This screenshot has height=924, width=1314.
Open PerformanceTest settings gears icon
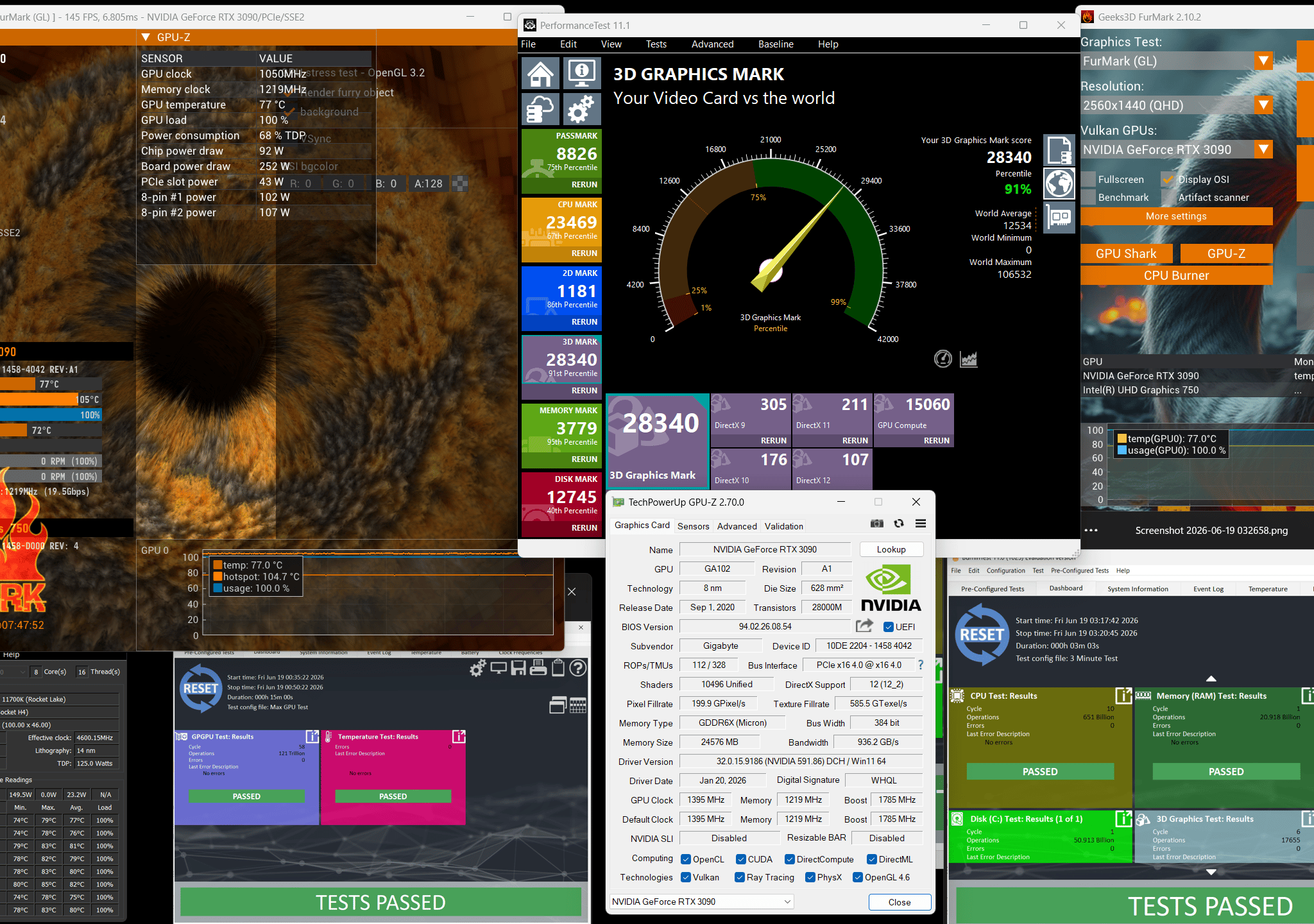click(582, 108)
